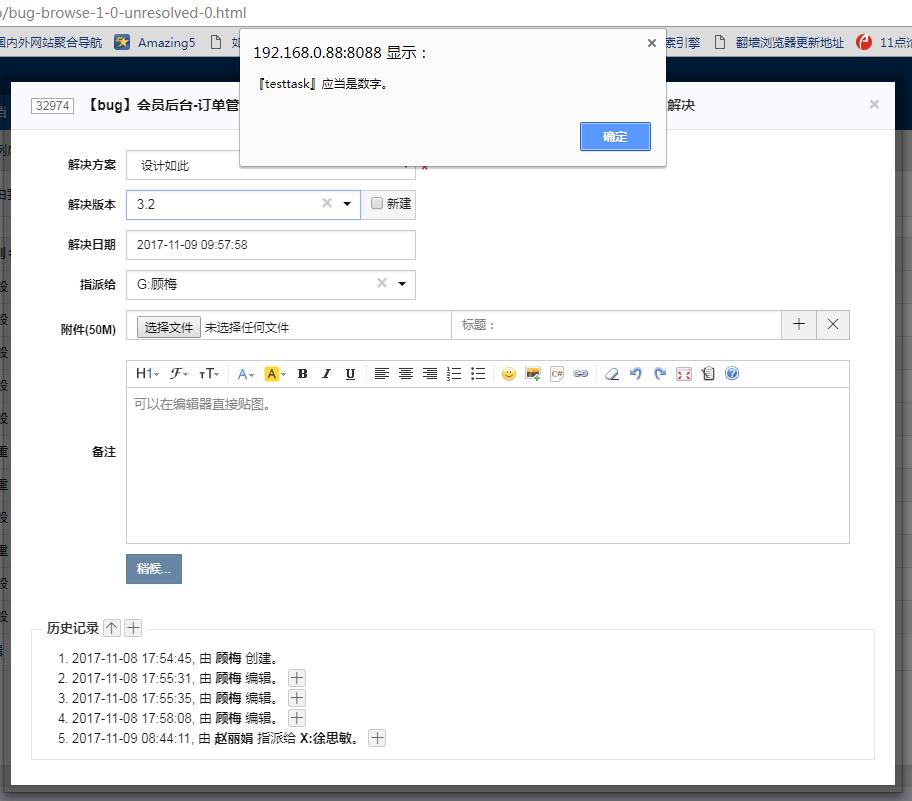Toggle italic formatting
This screenshot has width=912, height=801.
326,374
